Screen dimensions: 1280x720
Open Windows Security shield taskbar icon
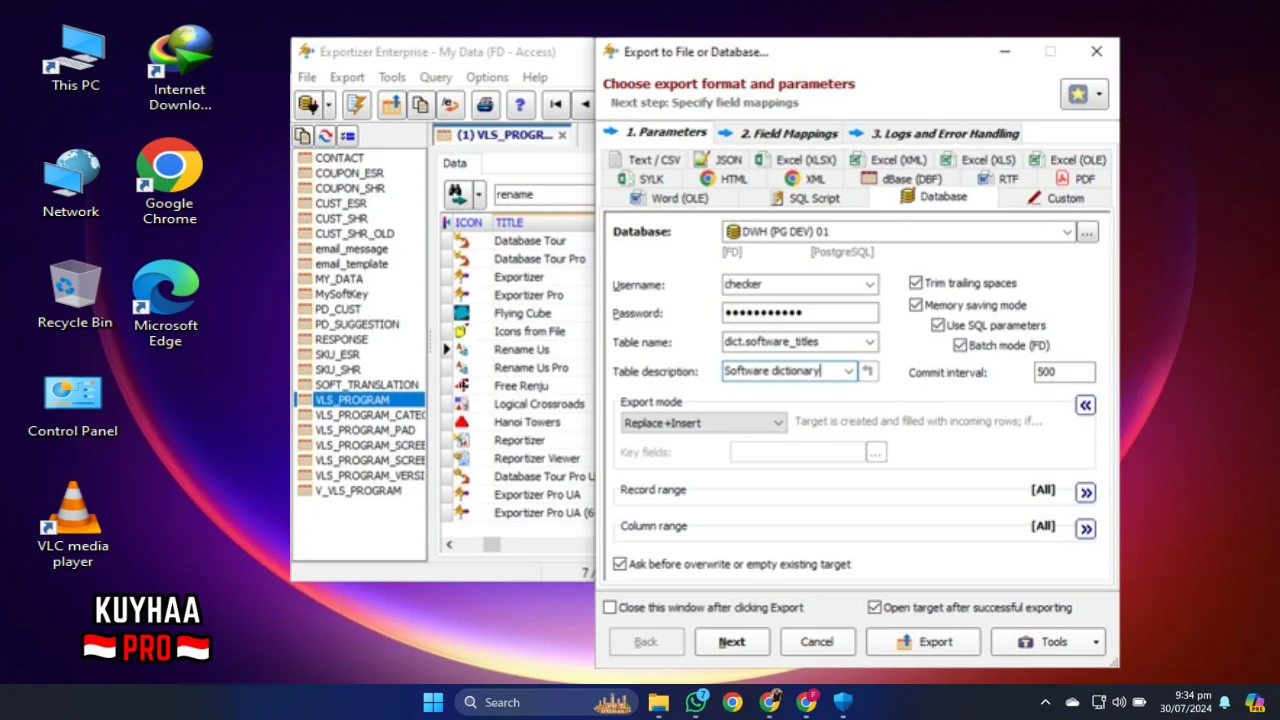pos(843,702)
